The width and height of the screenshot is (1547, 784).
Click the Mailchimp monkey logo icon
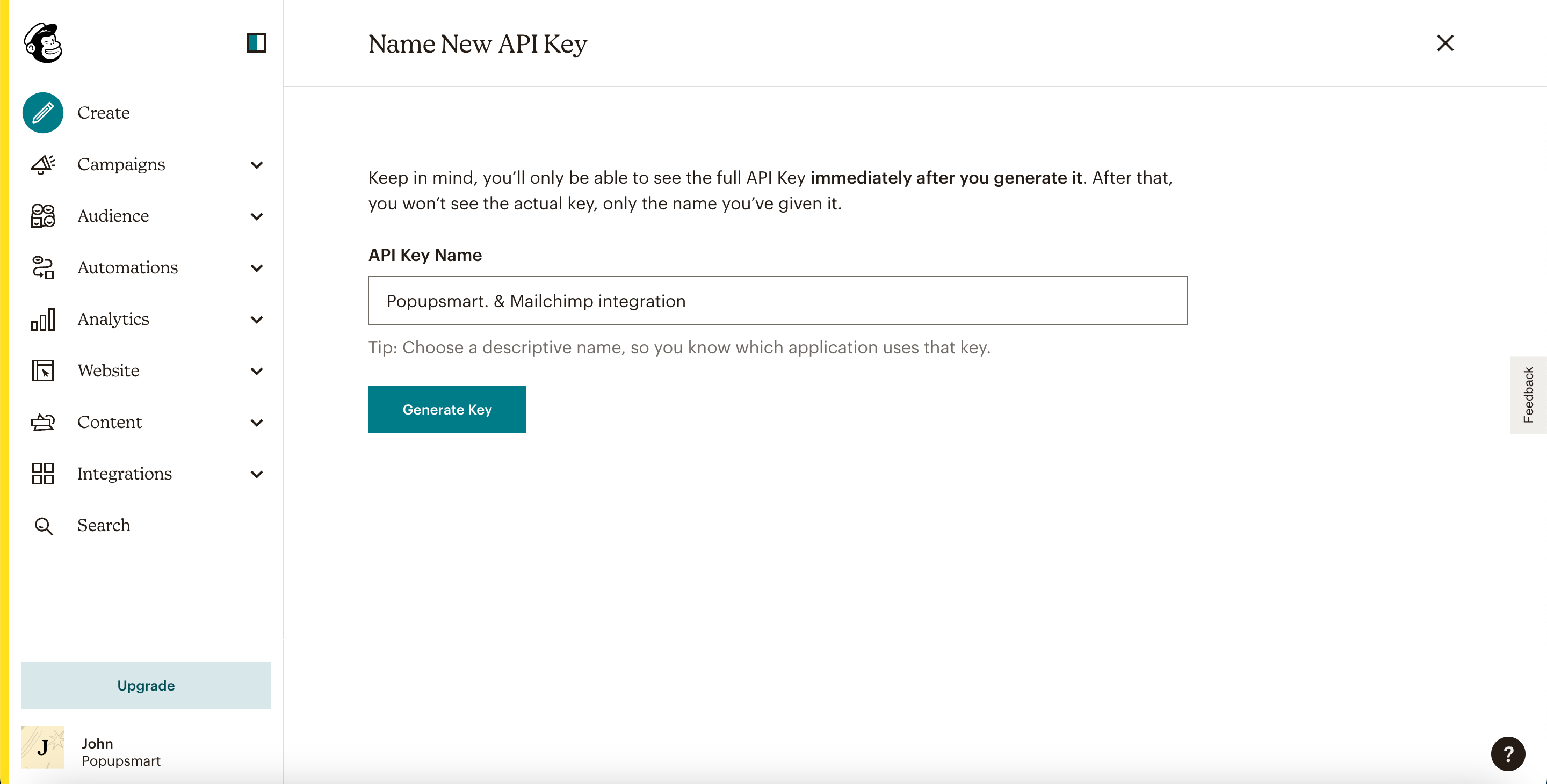pyautogui.click(x=44, y=43)
